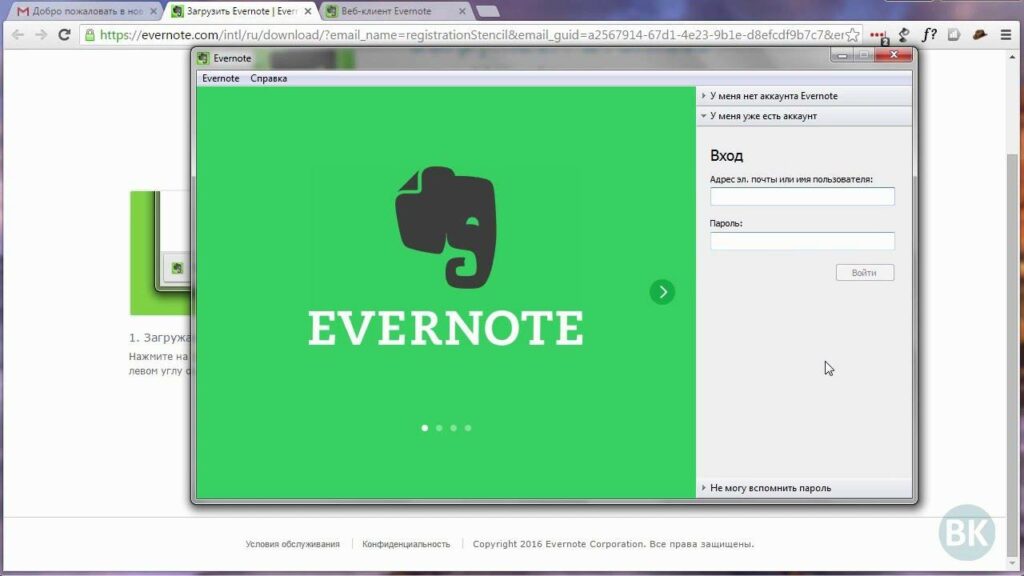Click the f? extension icon
The image size is (1024, 576).
pyautogui.click(x=929, y=34)
